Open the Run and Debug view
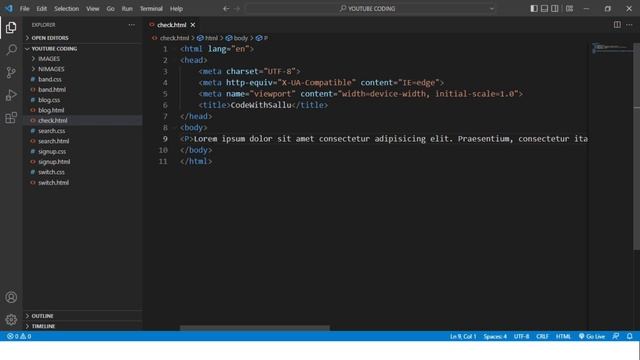Viewport: 640px width, 360px height. click(11, 95)
